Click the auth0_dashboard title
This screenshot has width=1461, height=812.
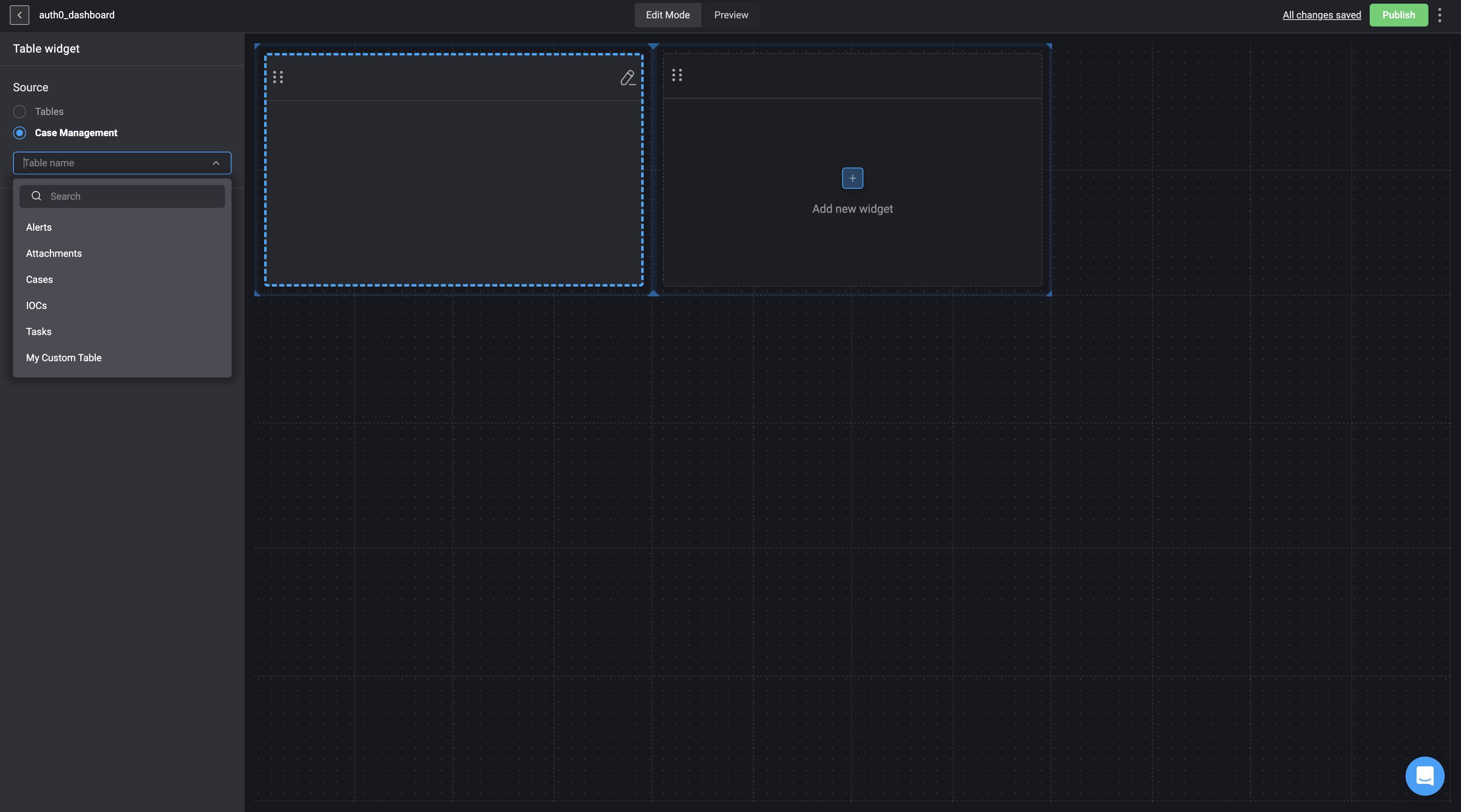coord(77,15)
